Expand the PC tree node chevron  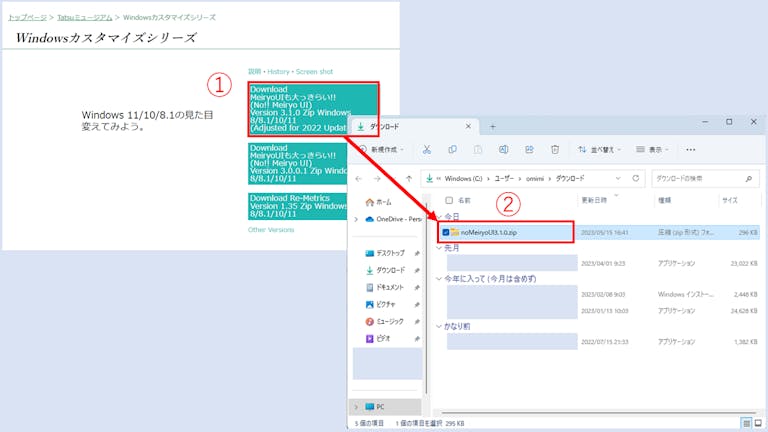click(357, 407)
